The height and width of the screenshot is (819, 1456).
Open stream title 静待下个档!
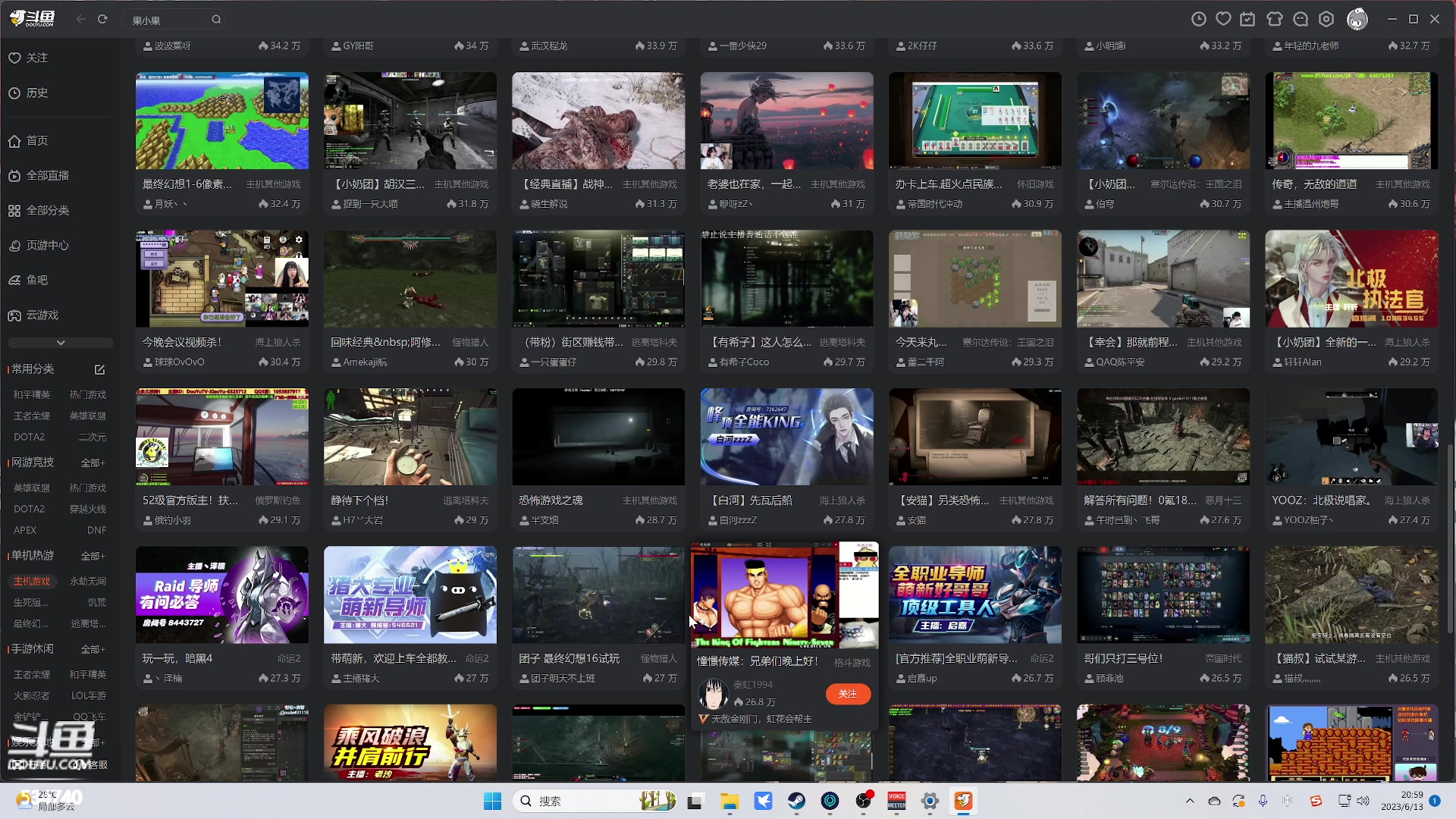point(359,500)
